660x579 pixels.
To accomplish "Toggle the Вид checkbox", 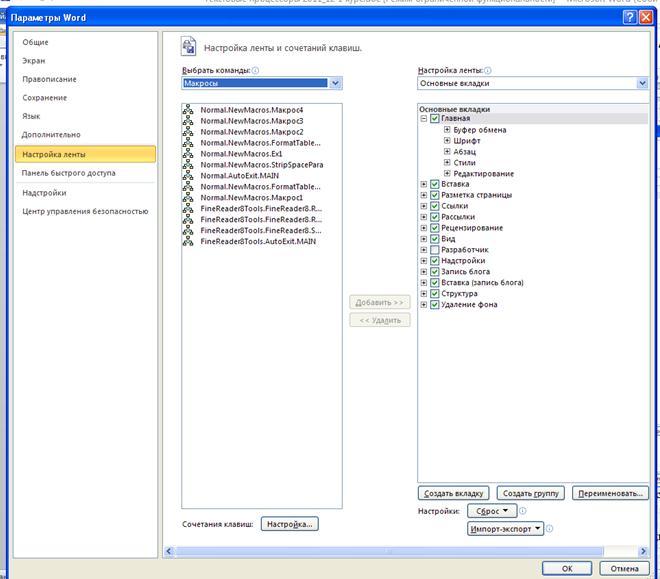I will tap(435, 239).
